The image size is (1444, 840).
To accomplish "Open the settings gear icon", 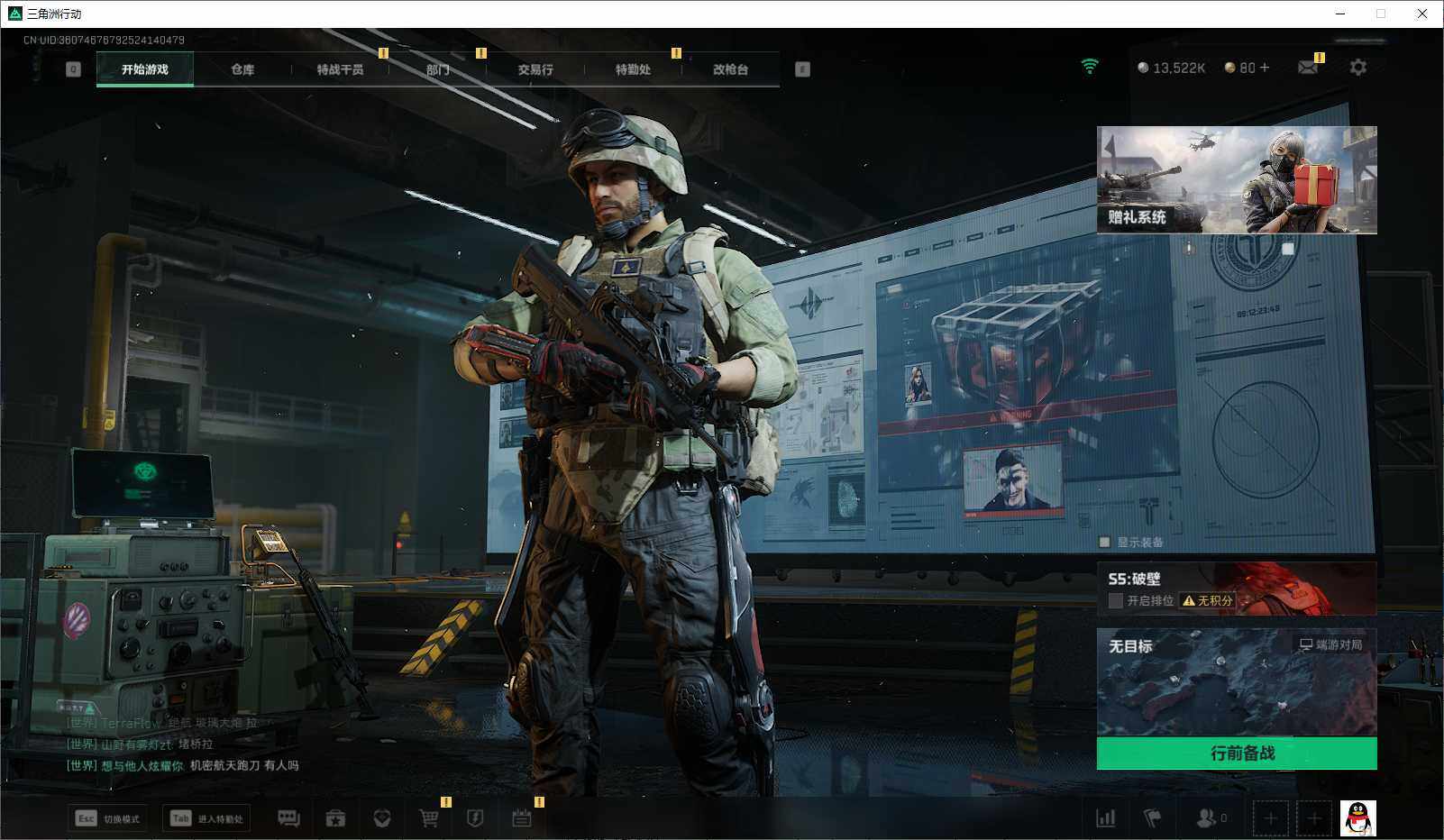I will 1358,68.
